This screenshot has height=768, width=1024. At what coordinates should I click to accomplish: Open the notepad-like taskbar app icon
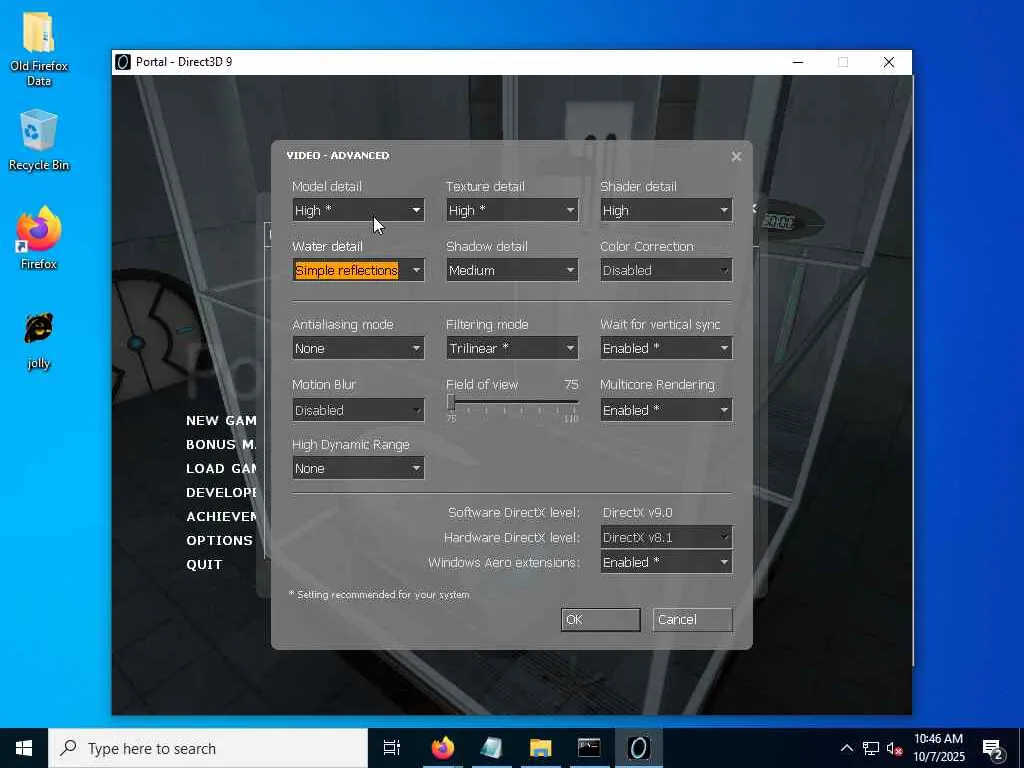coord(492,748)
